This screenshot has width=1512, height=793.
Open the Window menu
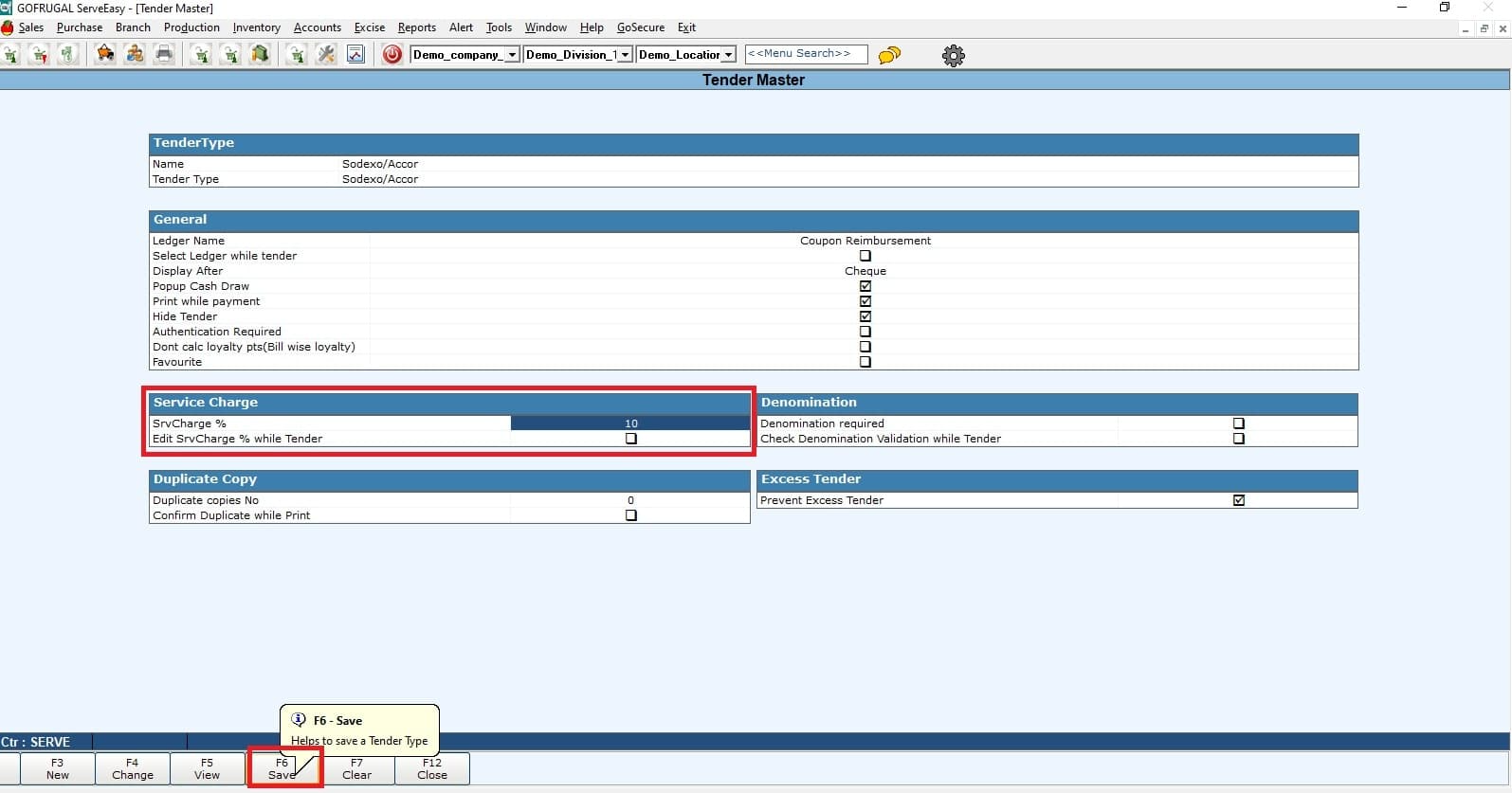pyautogui.click(x=546, y=27)
